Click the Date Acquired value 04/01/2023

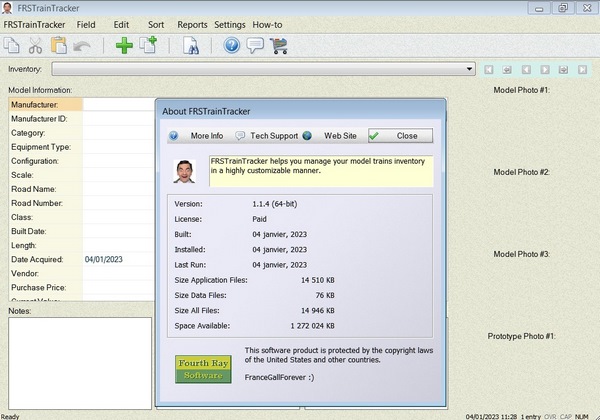(x=104, y=259)
